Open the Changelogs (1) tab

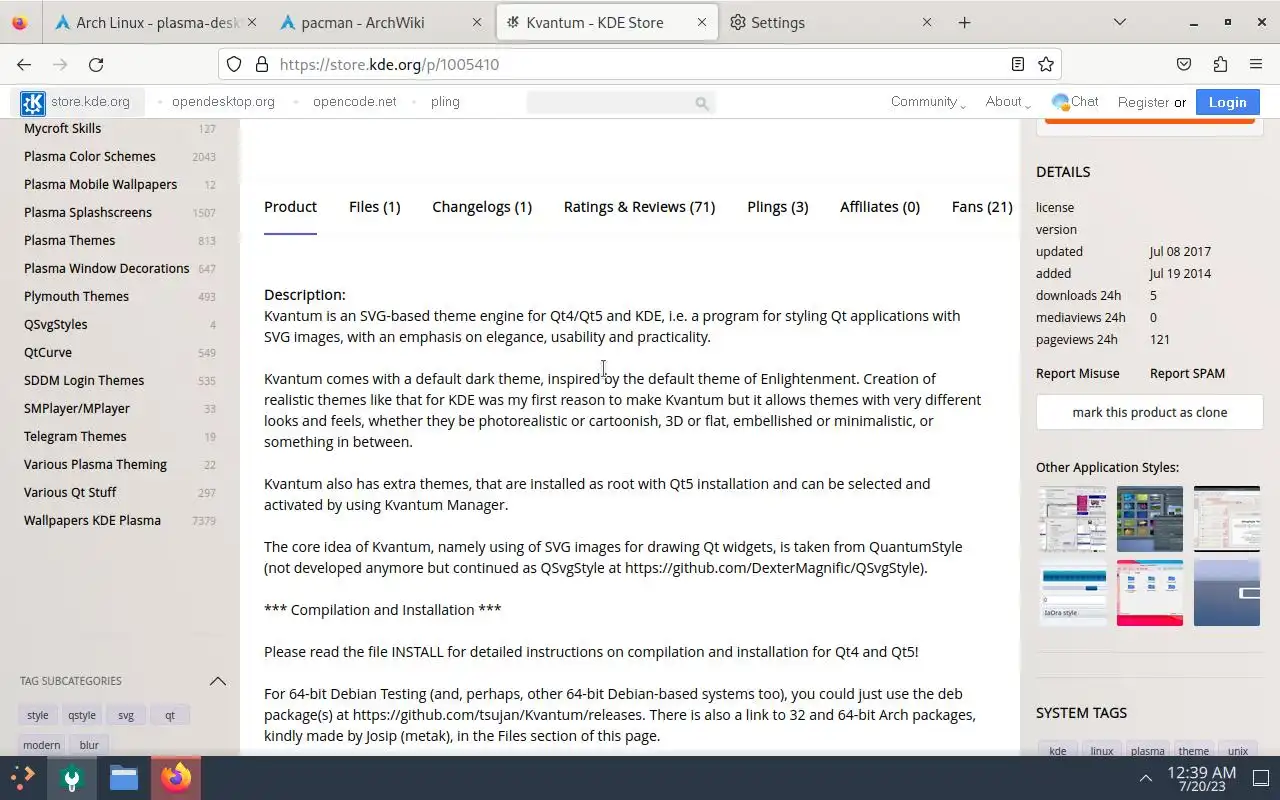(x=482, y=207)
